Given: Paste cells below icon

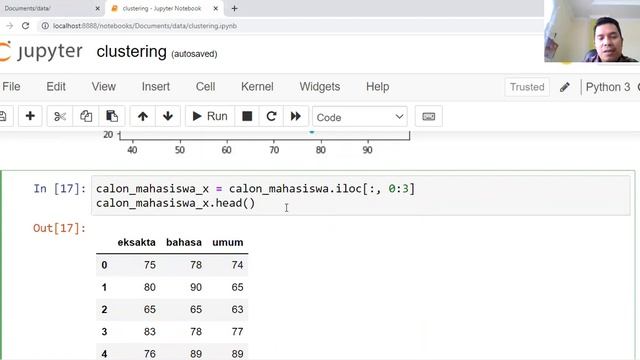Looking at the screenshot, I should click(x=111, y=116).
